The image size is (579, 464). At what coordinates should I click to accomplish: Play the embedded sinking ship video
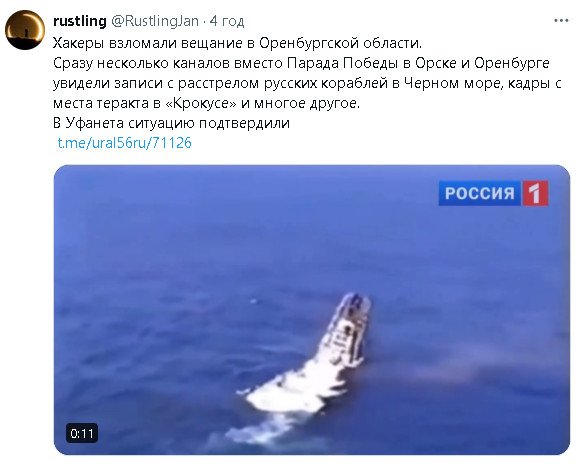tap(312, 310)
